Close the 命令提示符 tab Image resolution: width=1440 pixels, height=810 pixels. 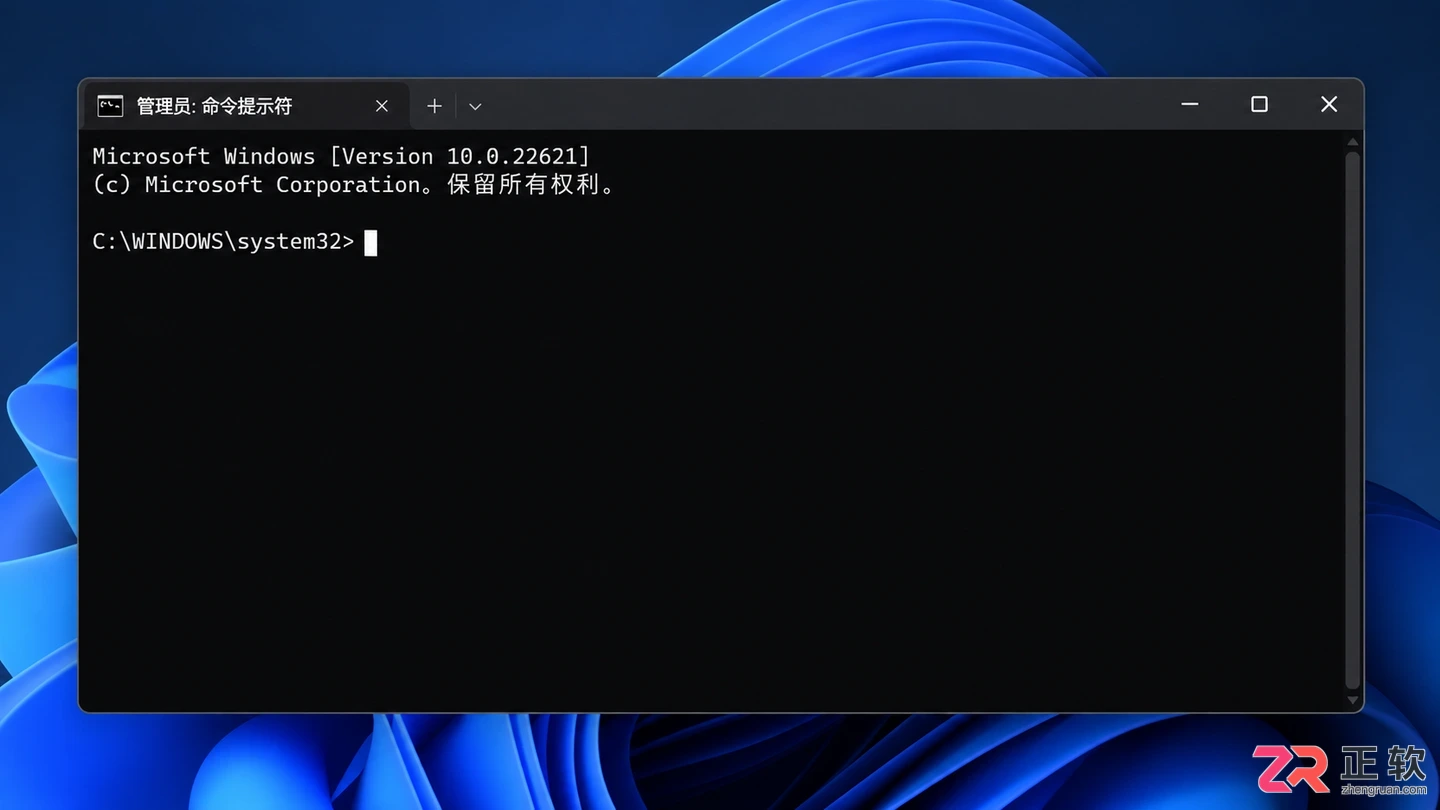pyautogui.click(x=382, y=106)
